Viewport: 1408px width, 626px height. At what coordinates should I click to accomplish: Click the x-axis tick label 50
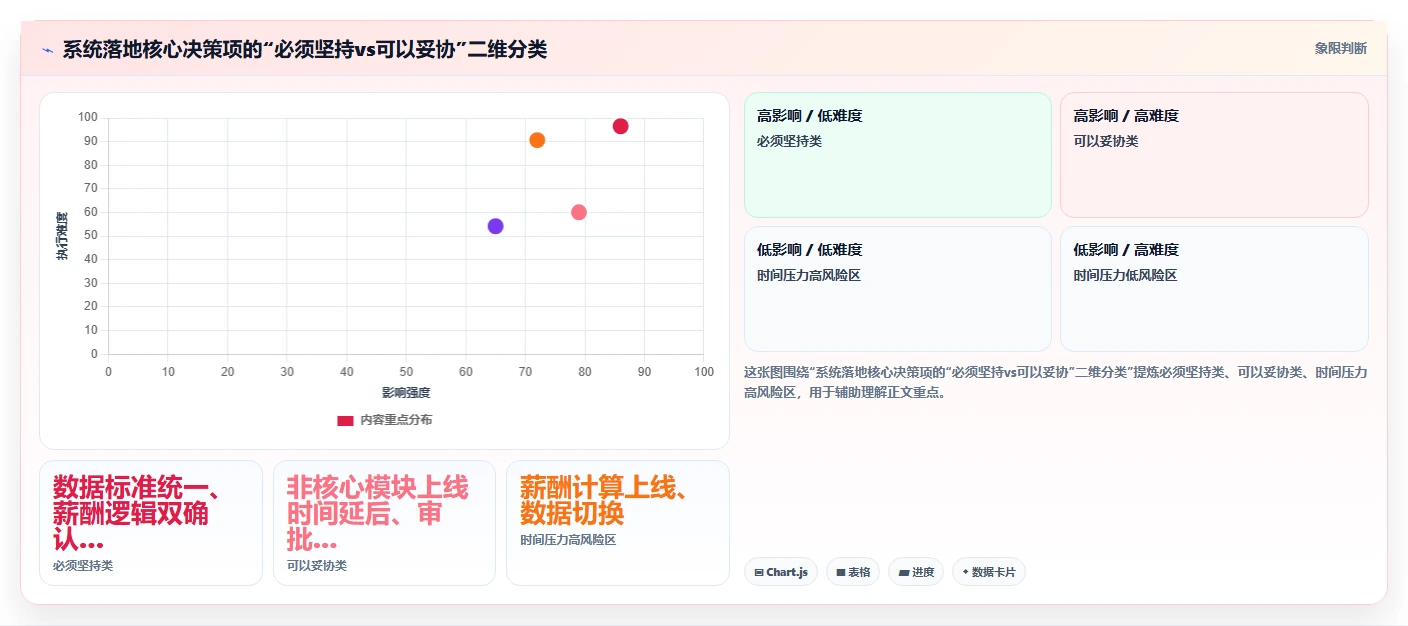coord(406,372)
